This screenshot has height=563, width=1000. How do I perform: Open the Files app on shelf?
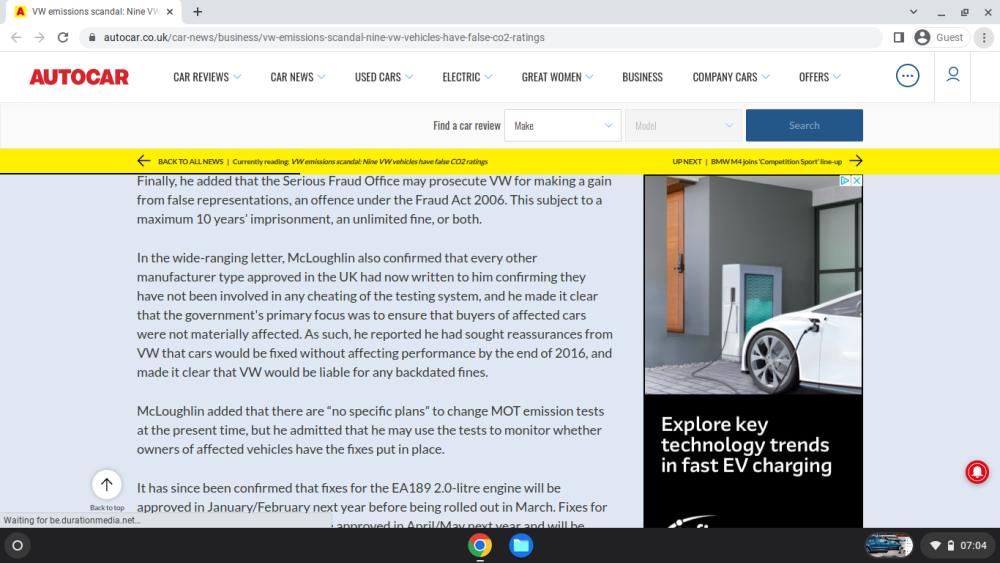(521, 545)
